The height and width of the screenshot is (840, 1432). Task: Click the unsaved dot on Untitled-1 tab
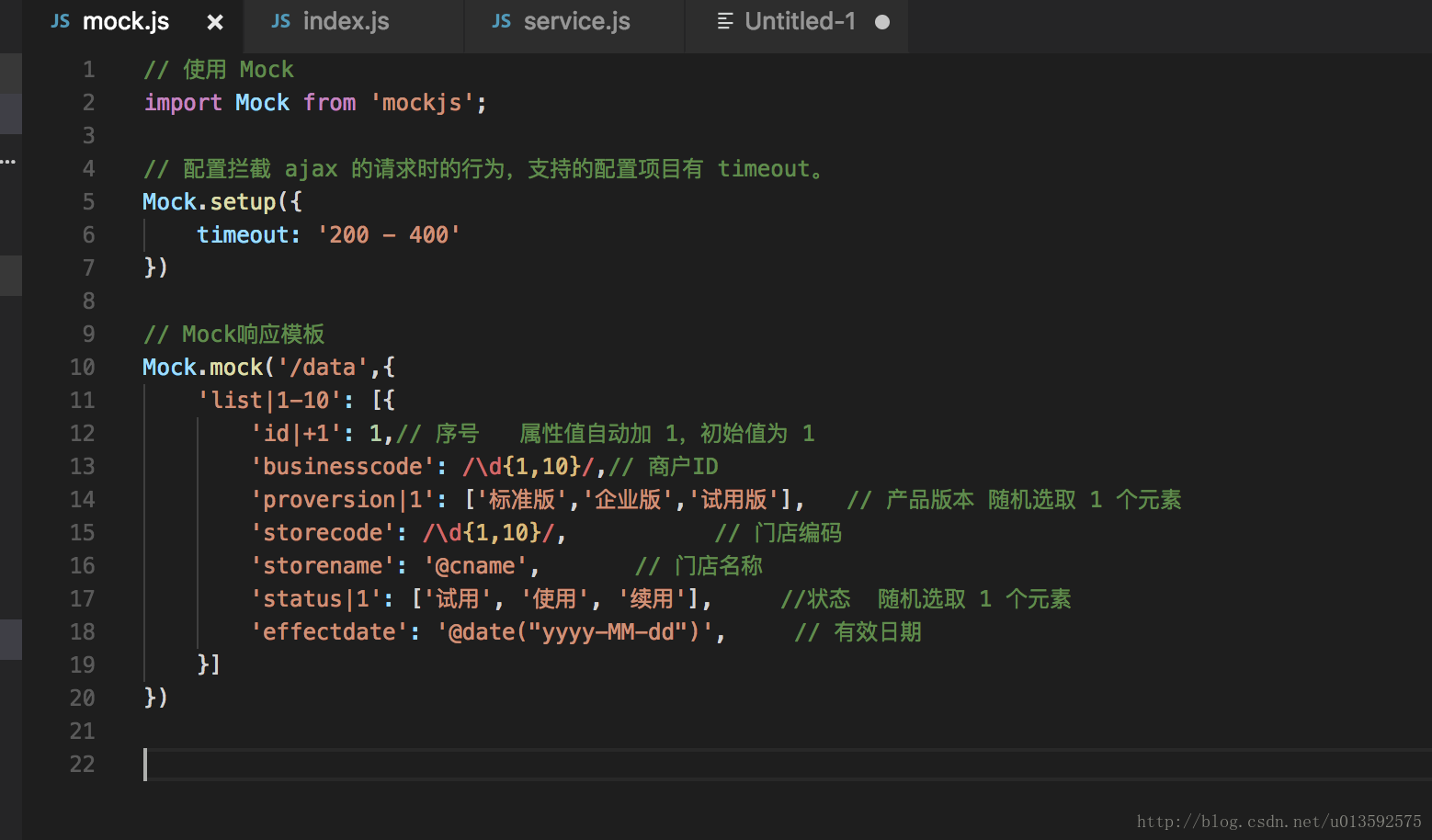(x=882, y=22)
